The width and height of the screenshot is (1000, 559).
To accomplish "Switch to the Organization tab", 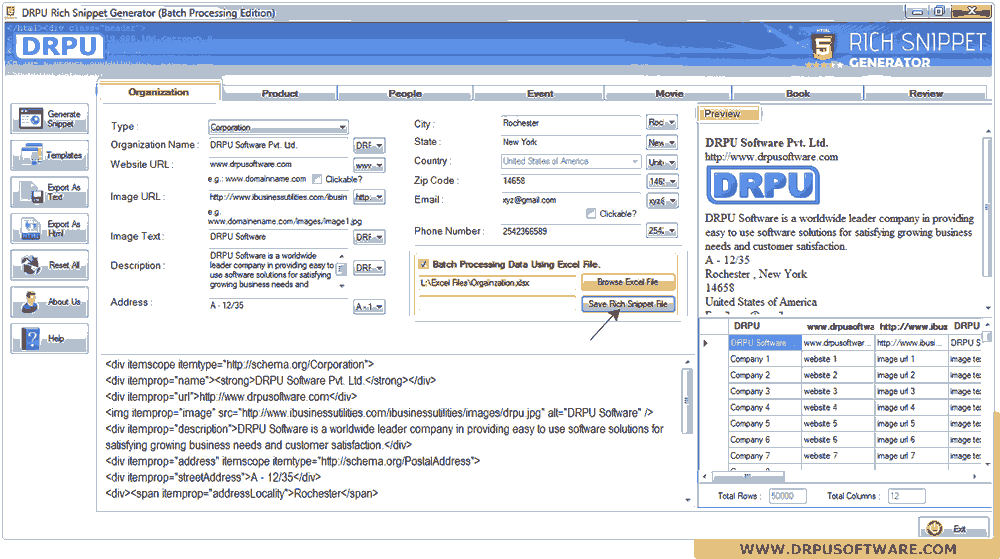I will pyautogui.click(x=159, y=92).
